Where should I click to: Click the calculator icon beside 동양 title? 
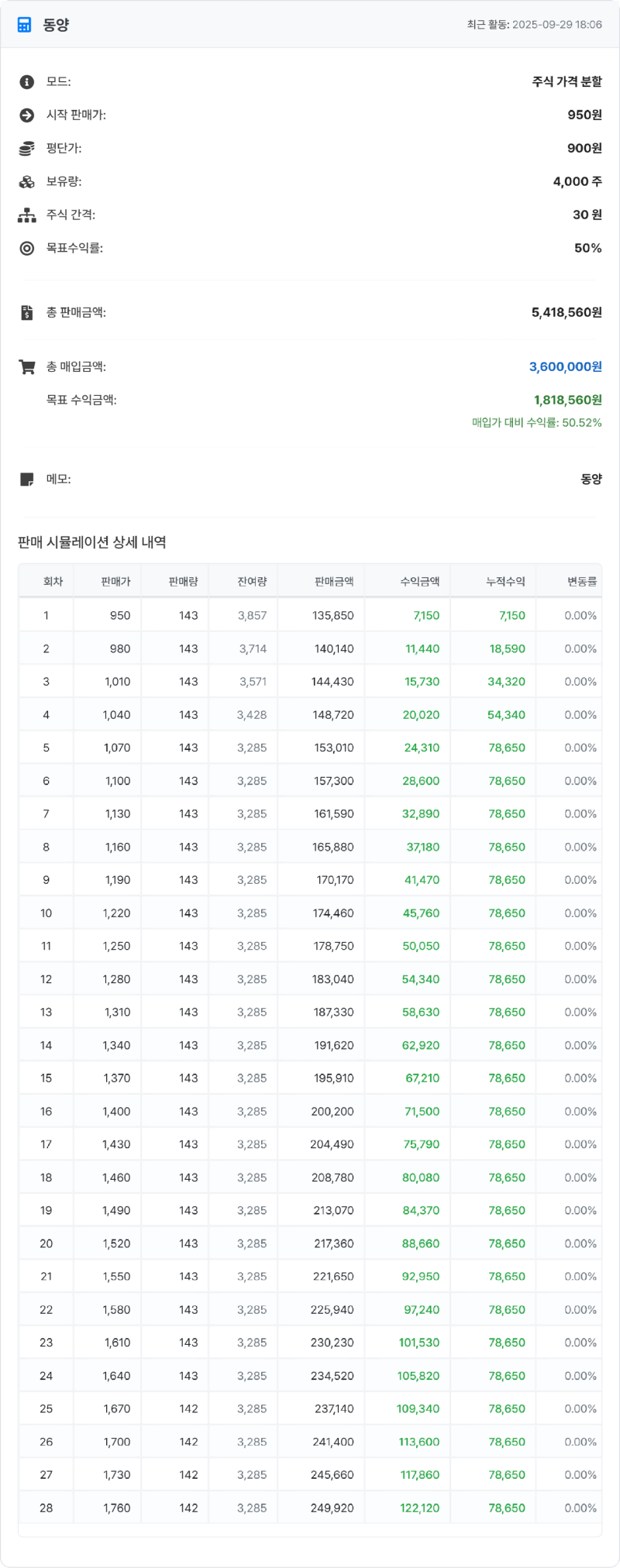[26, 24]
